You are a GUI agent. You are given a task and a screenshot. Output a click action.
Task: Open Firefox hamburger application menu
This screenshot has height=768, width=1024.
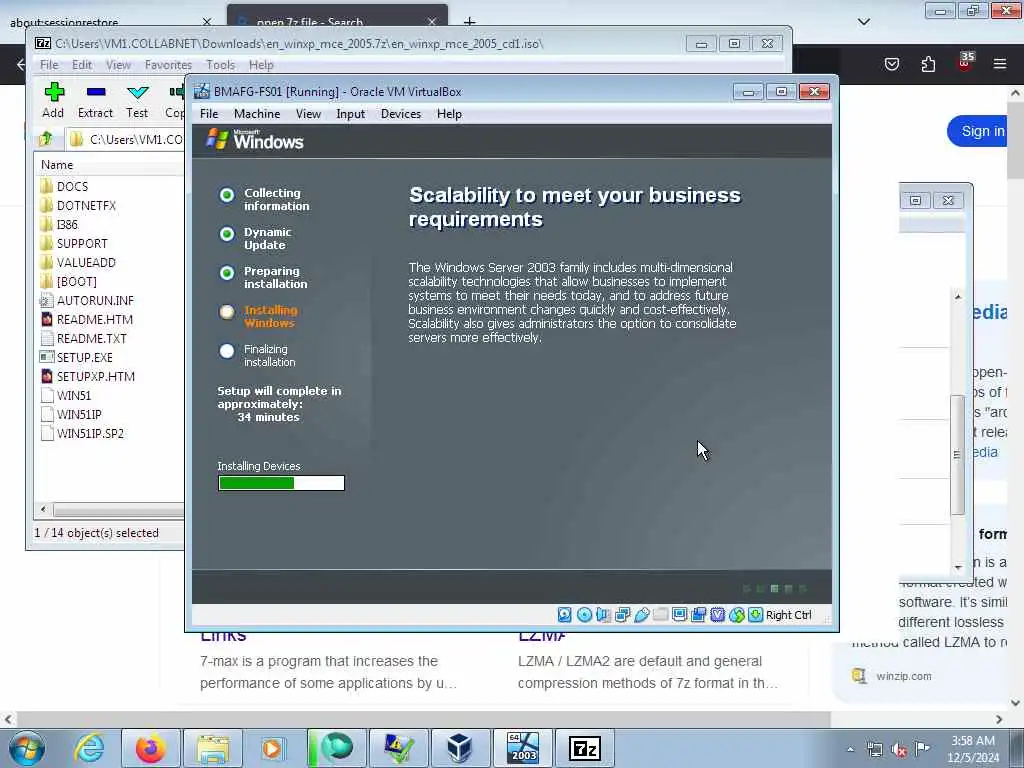[1000, 64]
